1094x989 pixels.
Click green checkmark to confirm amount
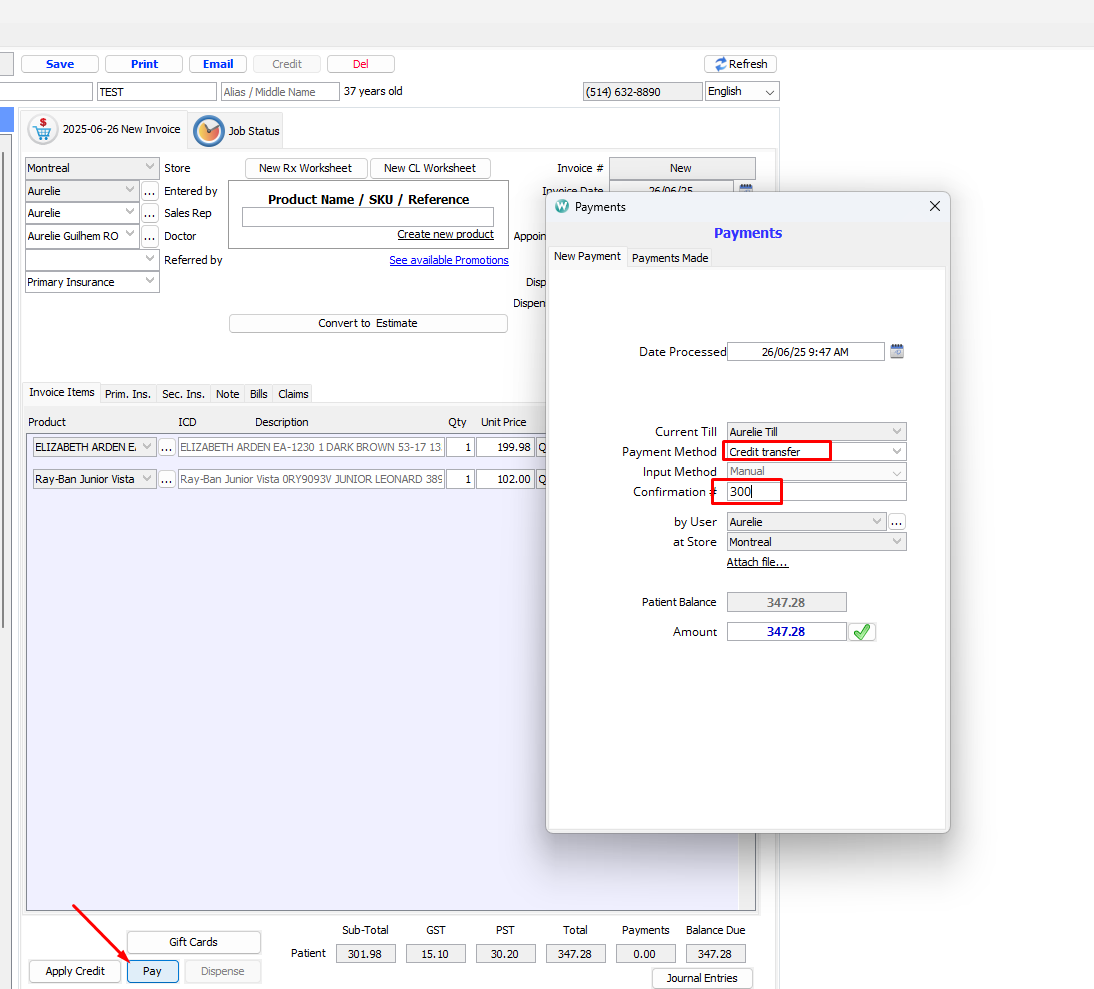862,632
